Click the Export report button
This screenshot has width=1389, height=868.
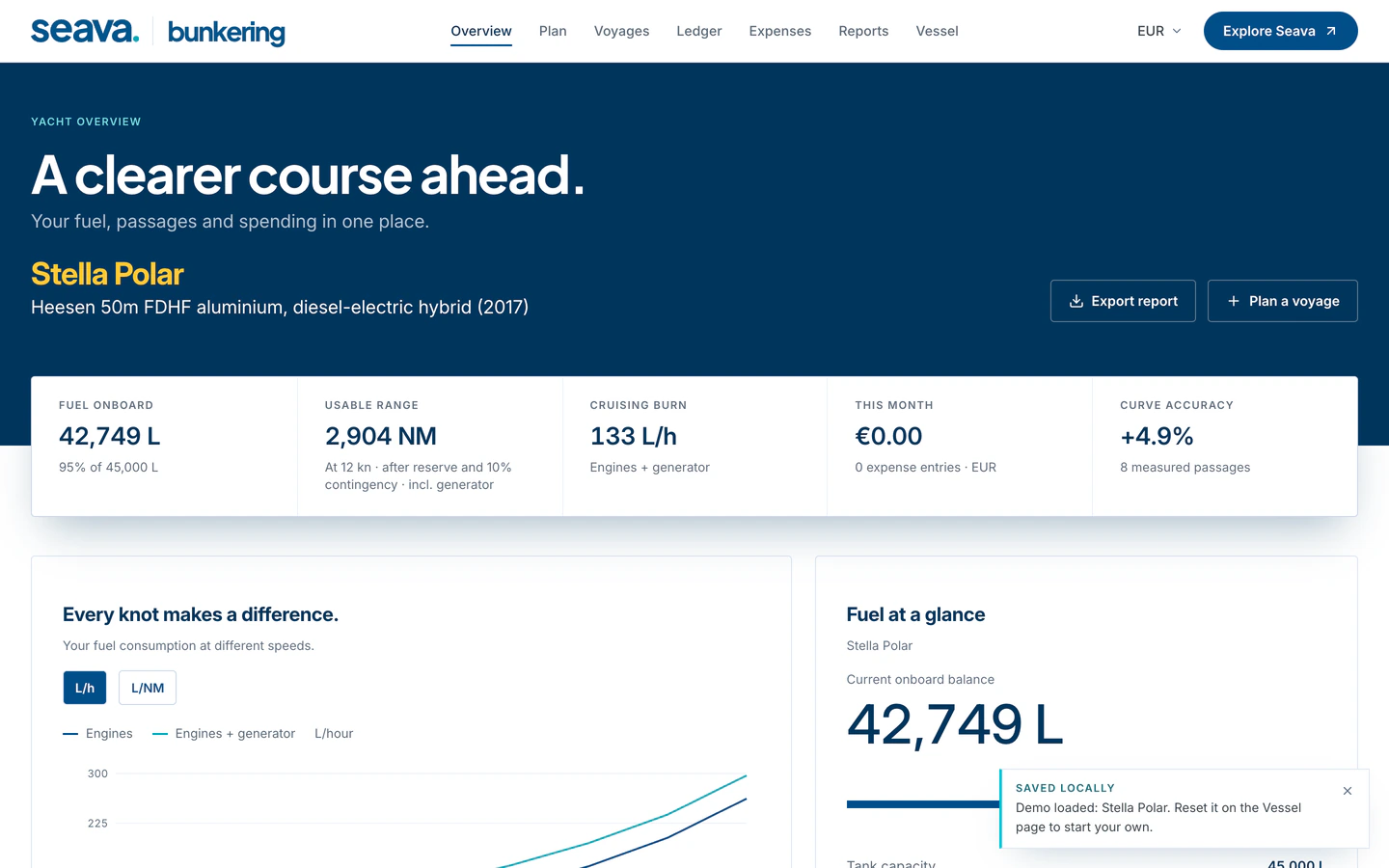(x=1123, y=301)
